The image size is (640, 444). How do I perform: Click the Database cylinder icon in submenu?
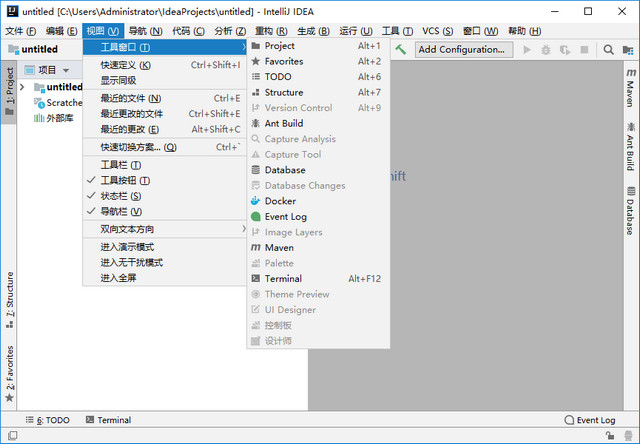click(256, 170)
